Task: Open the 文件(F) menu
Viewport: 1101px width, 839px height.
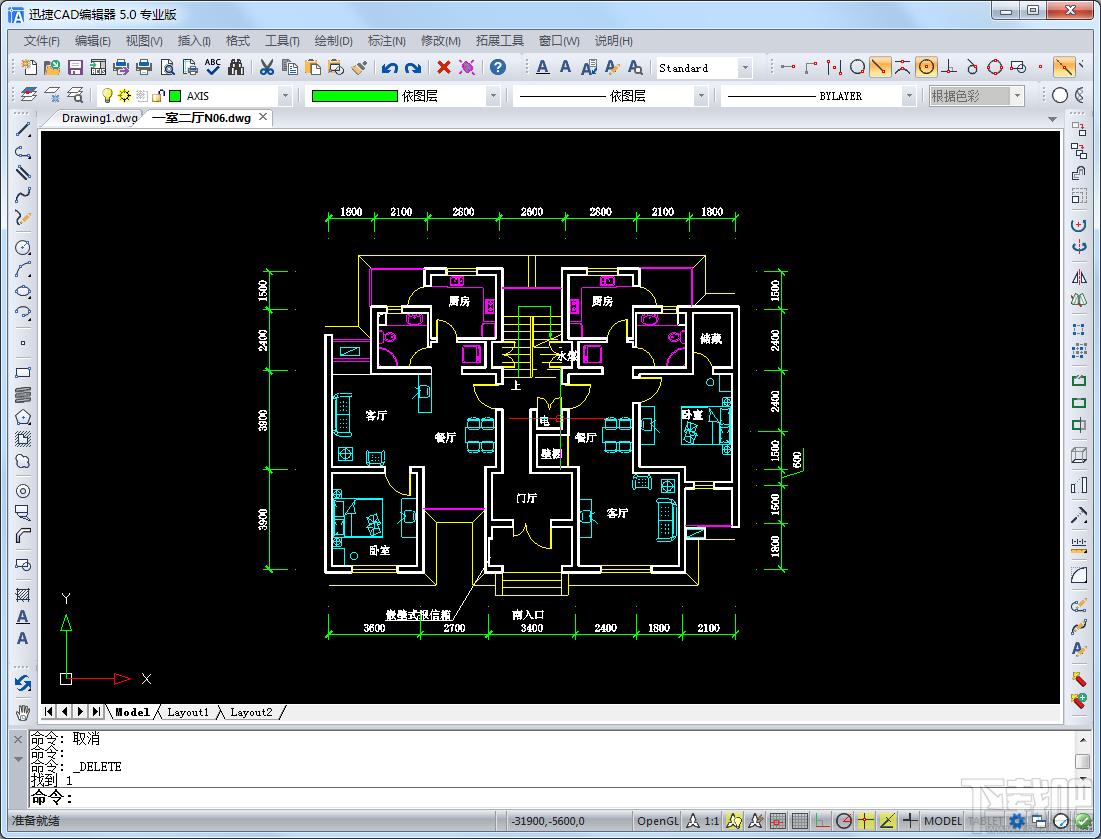Action: 41,41
